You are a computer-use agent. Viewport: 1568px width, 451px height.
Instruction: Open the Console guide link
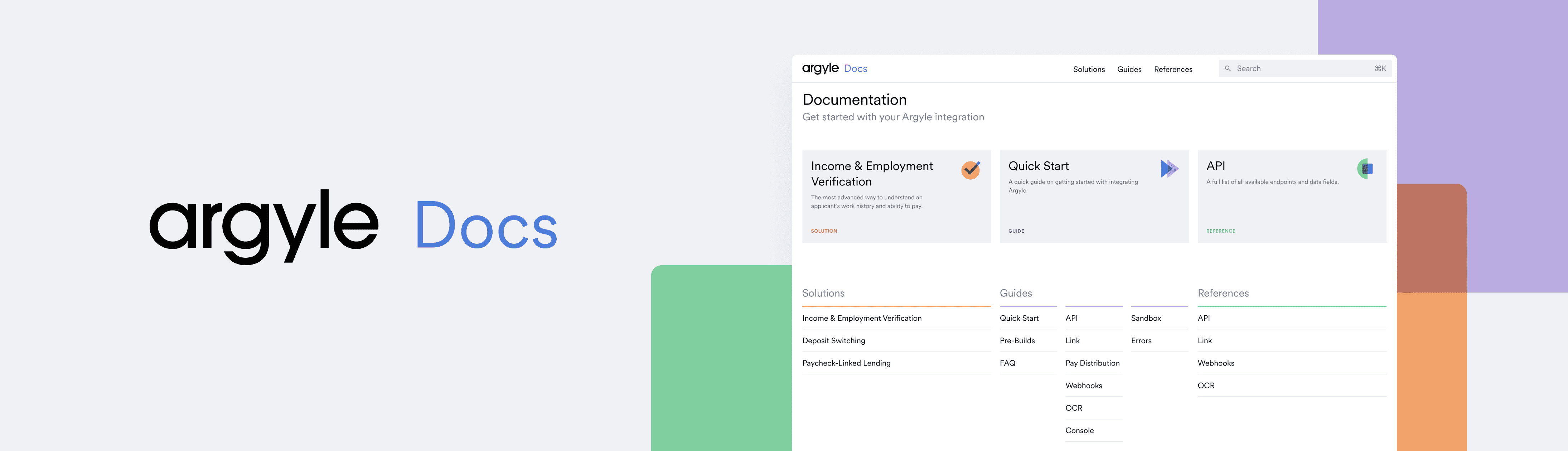click(x=1079, y=431)
